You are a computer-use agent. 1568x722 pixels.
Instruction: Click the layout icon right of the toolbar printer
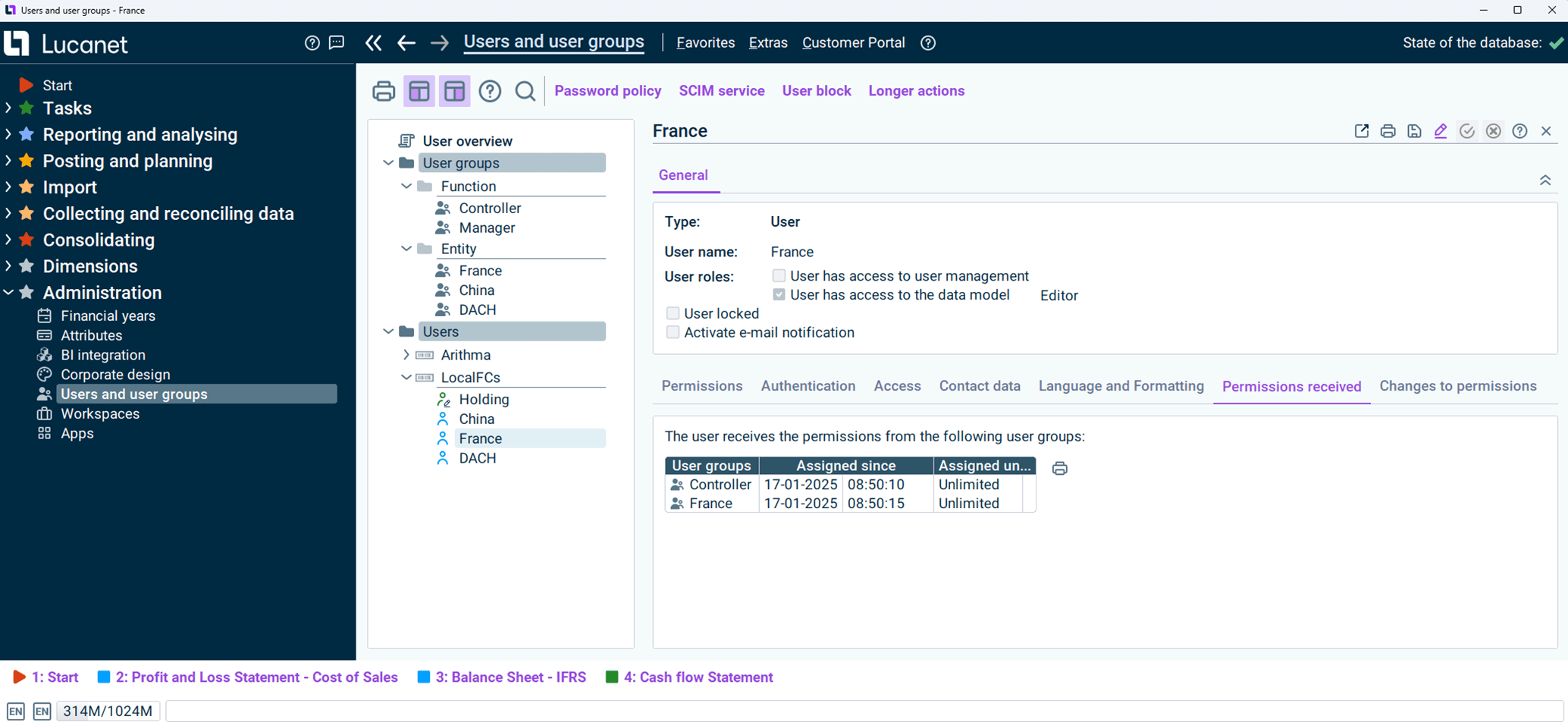(419, 91)
